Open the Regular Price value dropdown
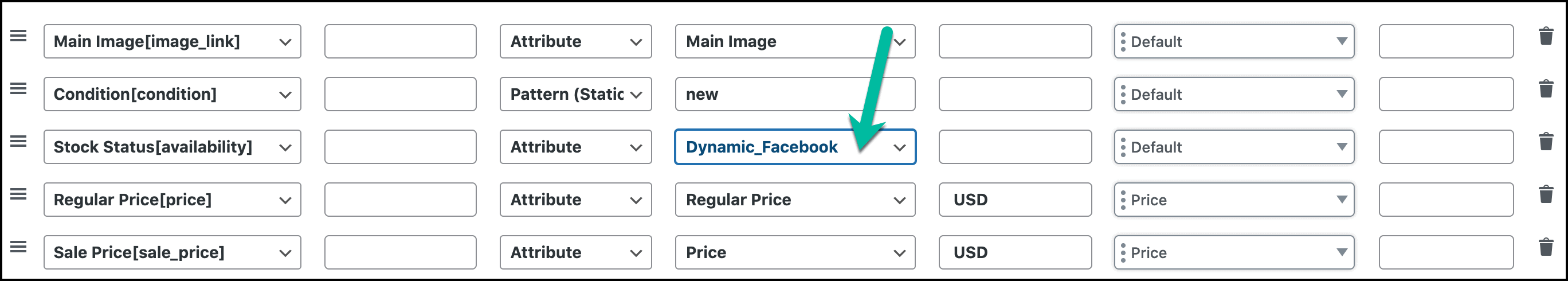 coord(795,200)
